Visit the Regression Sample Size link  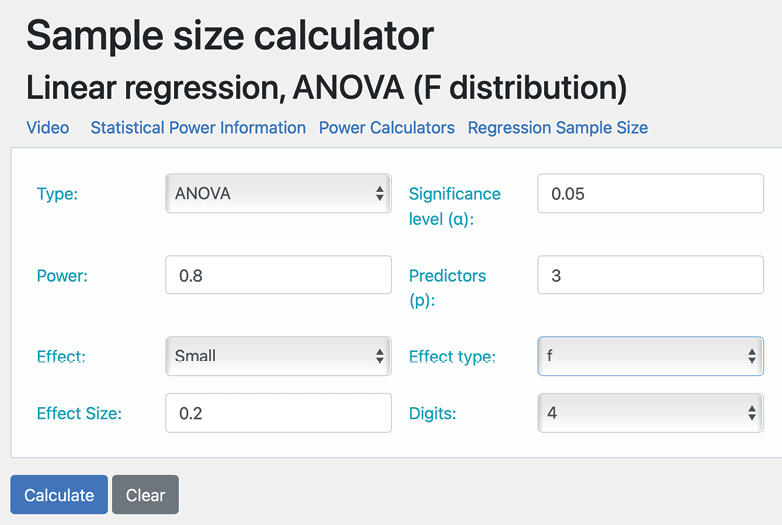(558, 128)
